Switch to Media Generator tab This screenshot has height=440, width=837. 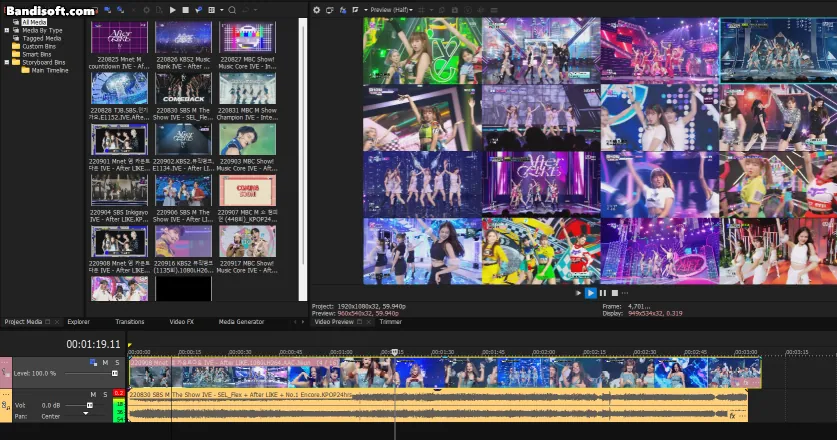[241, 321]
